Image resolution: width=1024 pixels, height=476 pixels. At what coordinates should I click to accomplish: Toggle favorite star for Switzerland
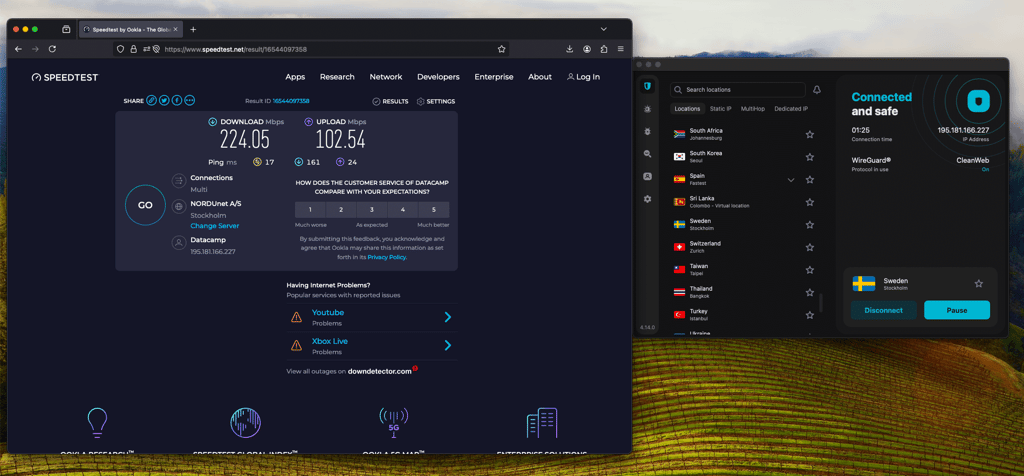(810, 247)
